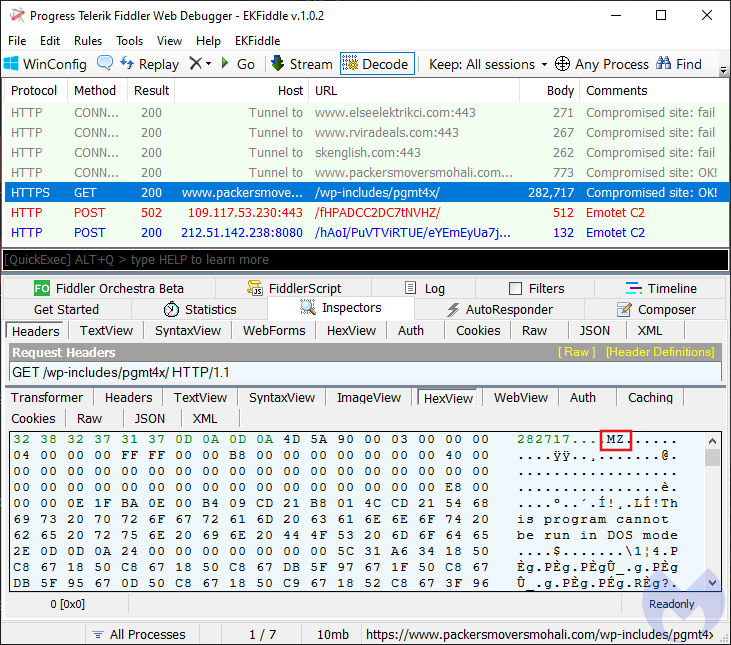
Task: Open the Rules menu
Action: [88, 41]
